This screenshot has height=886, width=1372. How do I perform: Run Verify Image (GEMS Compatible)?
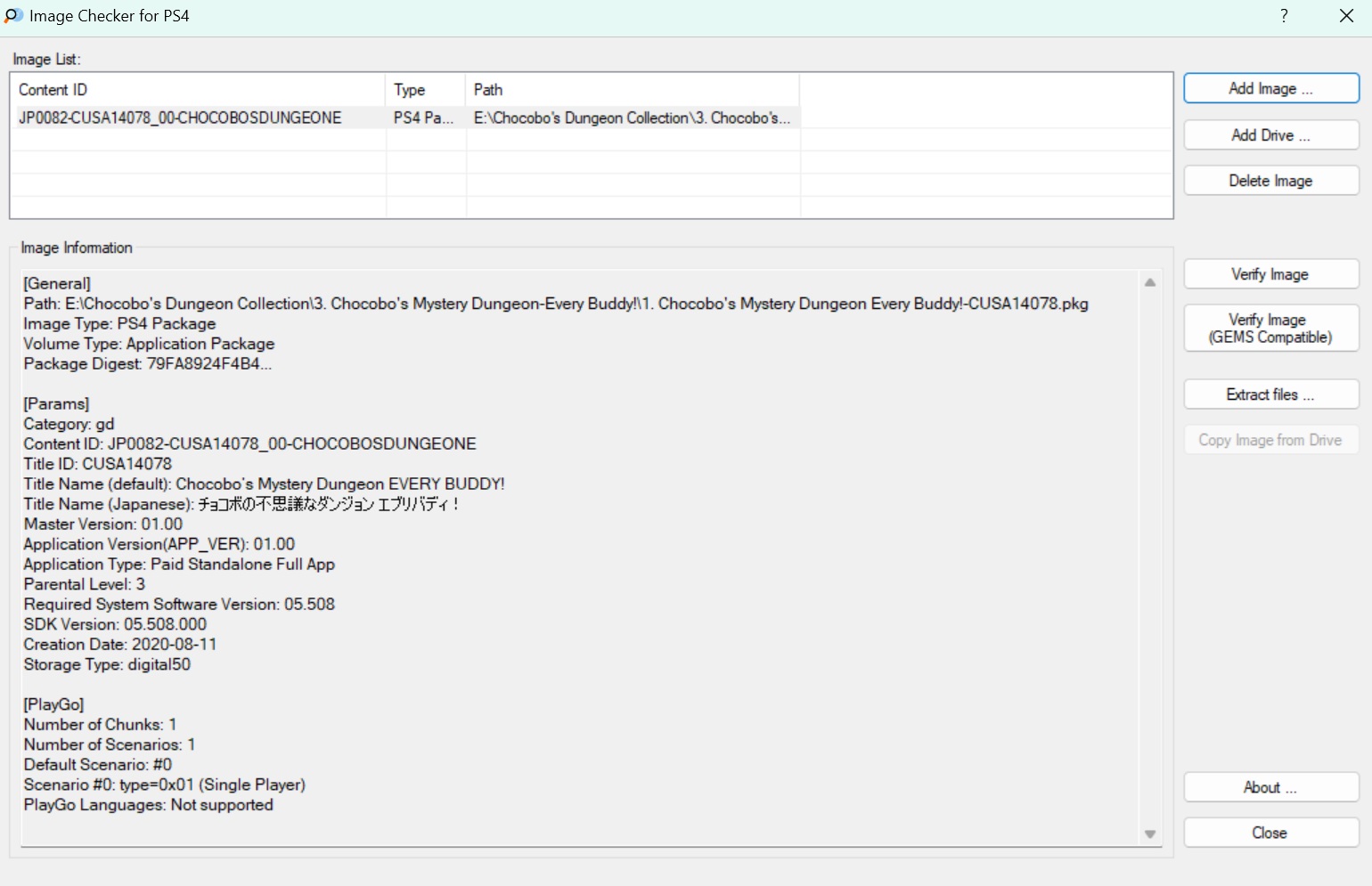pos(1270,329)
